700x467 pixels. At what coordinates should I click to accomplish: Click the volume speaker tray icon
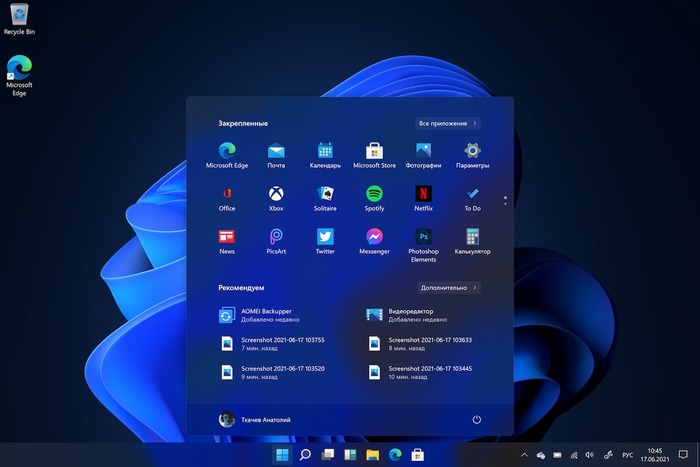pyautogui.click(x=589, y=455)
